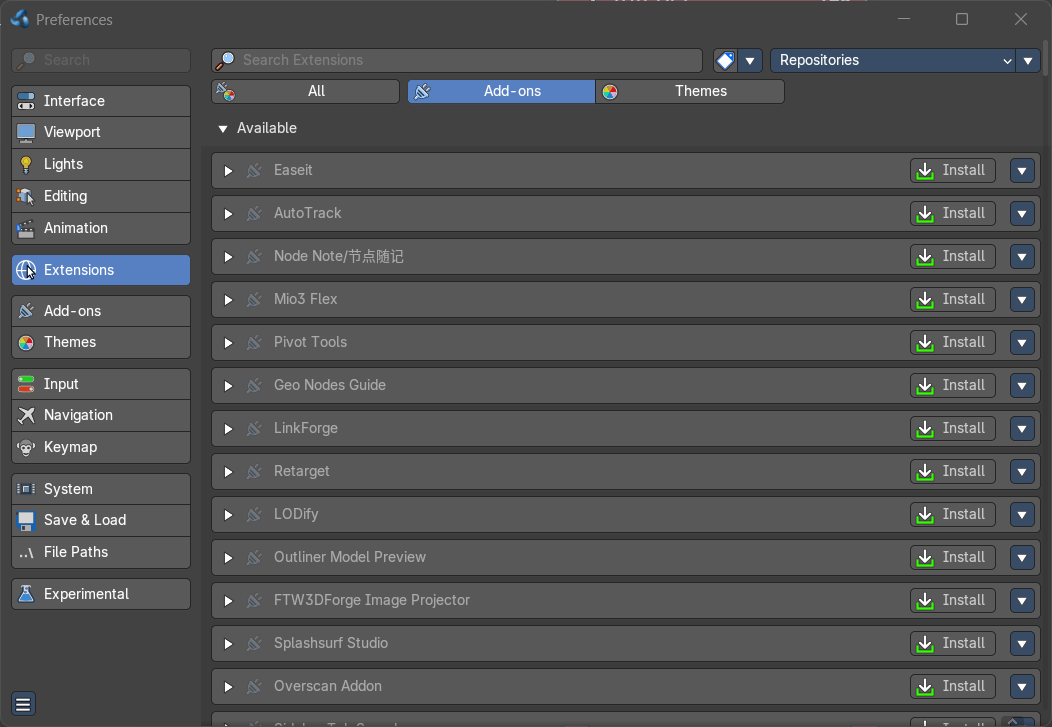Click the Viewport monitor icon

(x=26, y=133)
